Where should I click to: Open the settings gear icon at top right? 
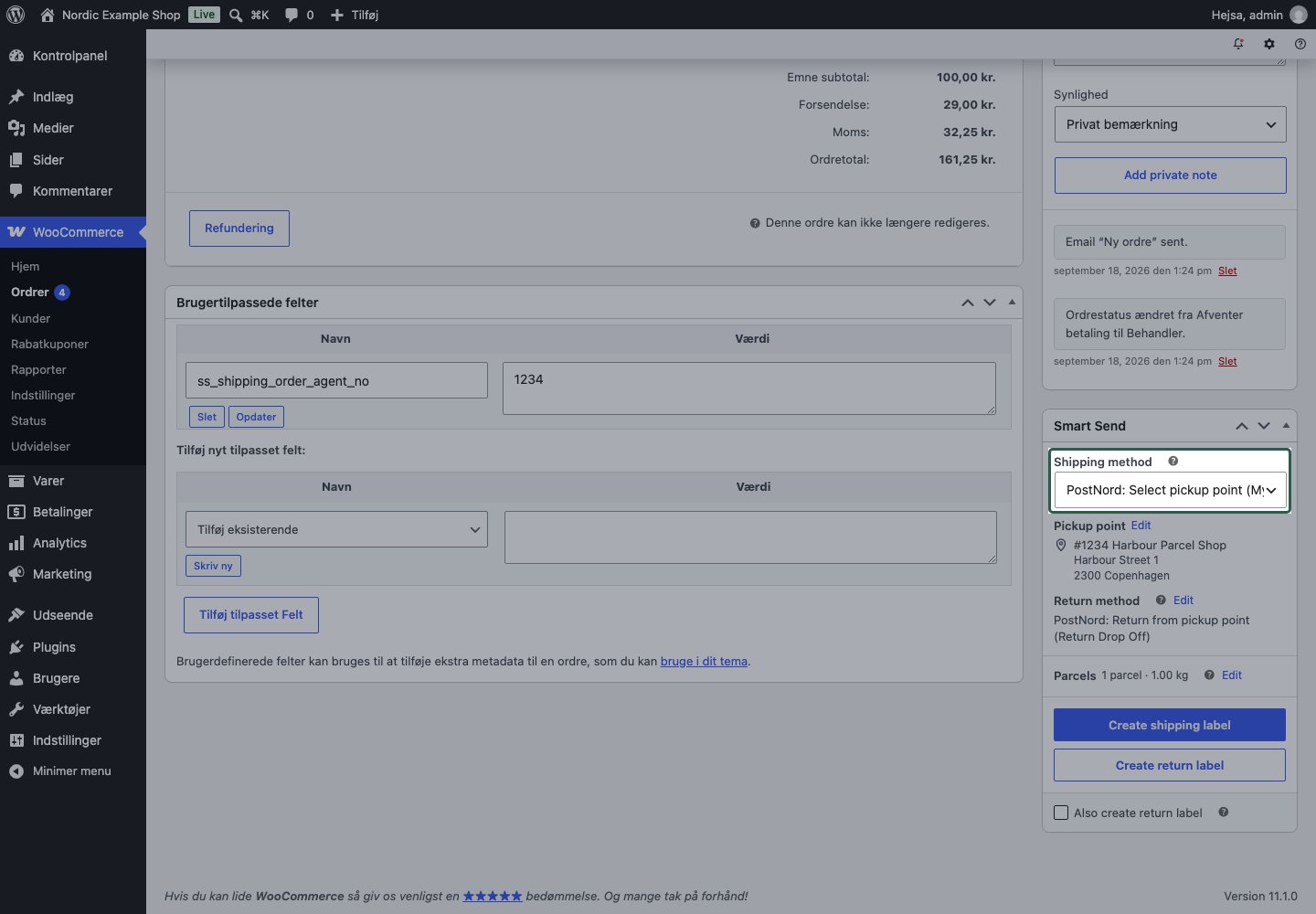point(1269,44)
